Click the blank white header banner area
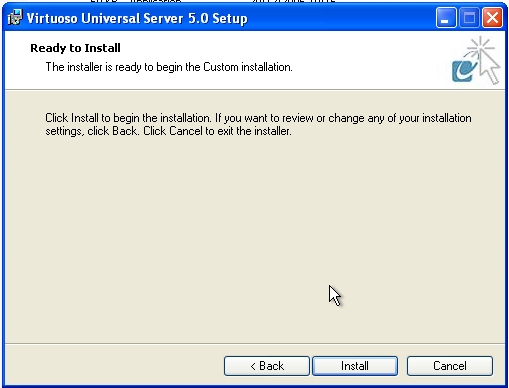 click(367, 60)
